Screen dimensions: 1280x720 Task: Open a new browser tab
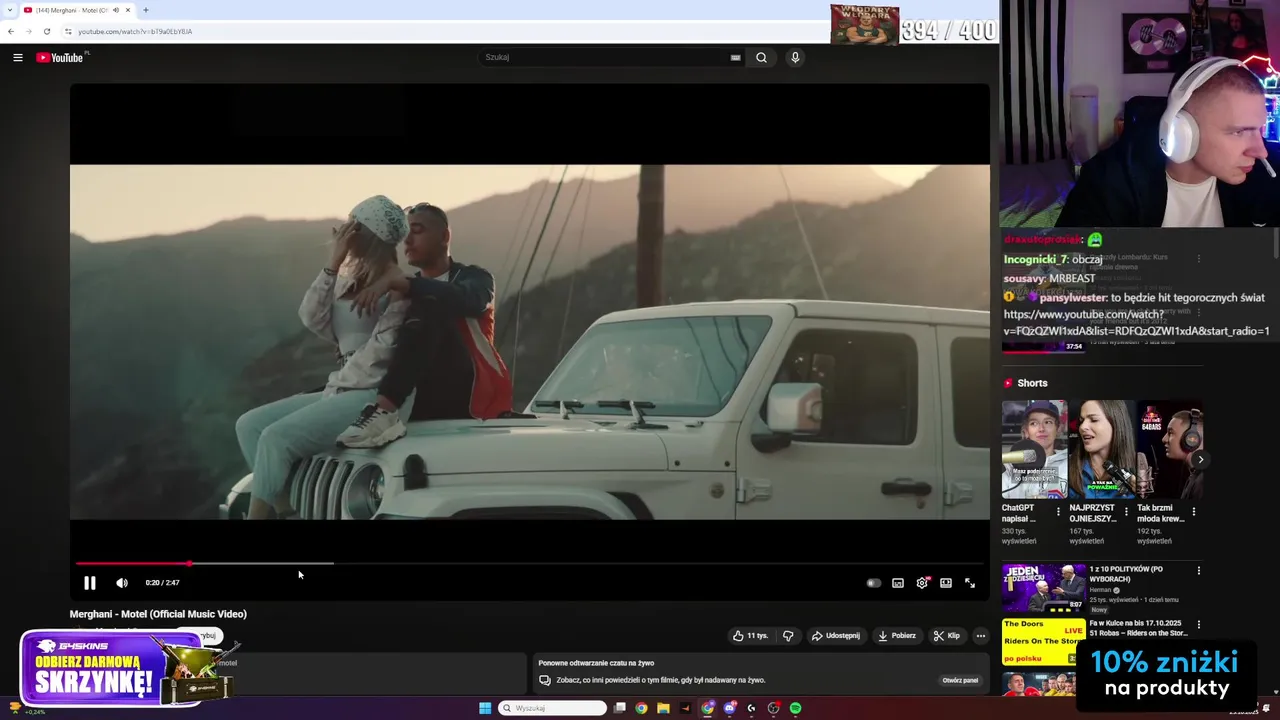[x=146, y=10]
